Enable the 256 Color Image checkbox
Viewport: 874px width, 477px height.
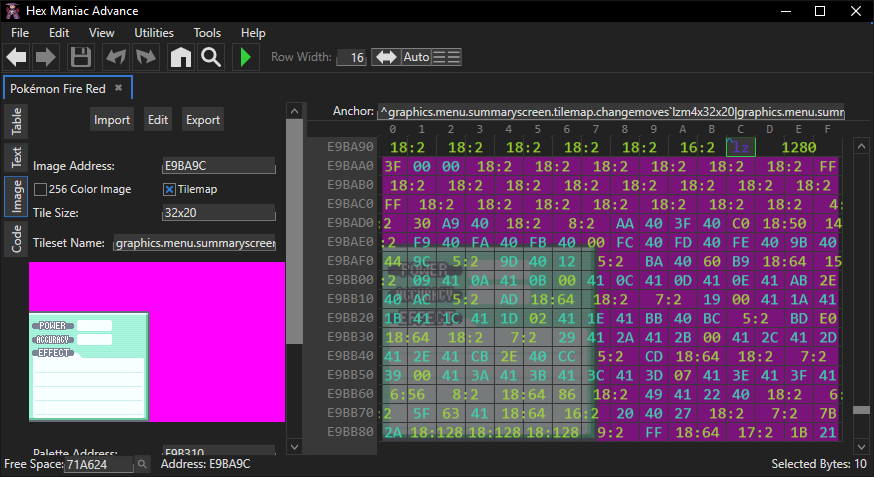point(41,189)
